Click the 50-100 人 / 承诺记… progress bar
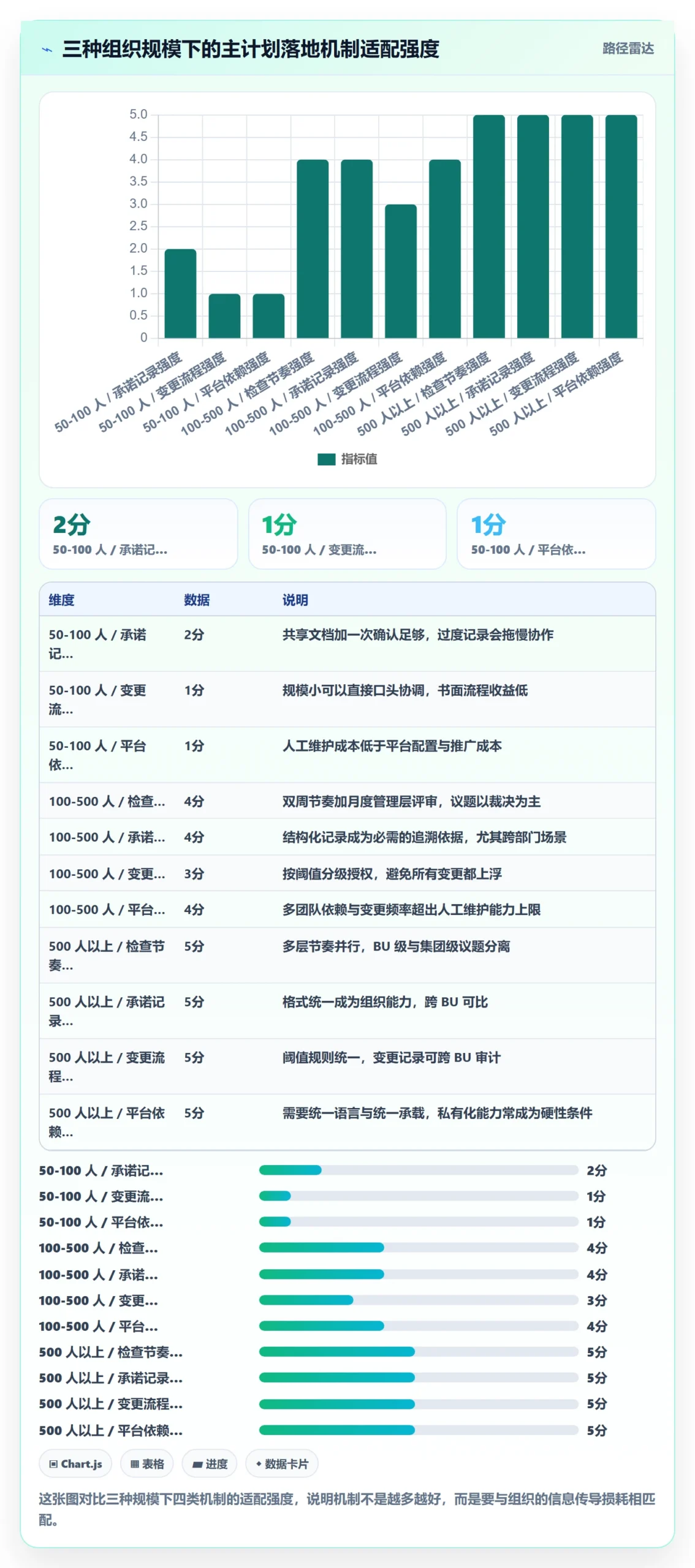The height and width of the screenshot is (1568, 695). [x=419, y=1170]
